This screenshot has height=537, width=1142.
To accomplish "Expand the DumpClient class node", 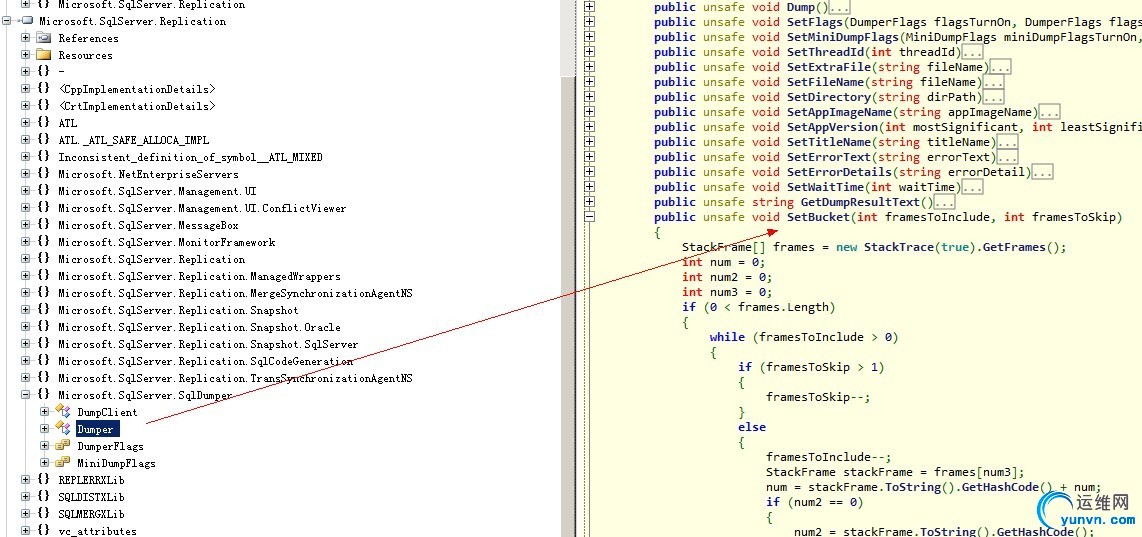I will 45,412.
